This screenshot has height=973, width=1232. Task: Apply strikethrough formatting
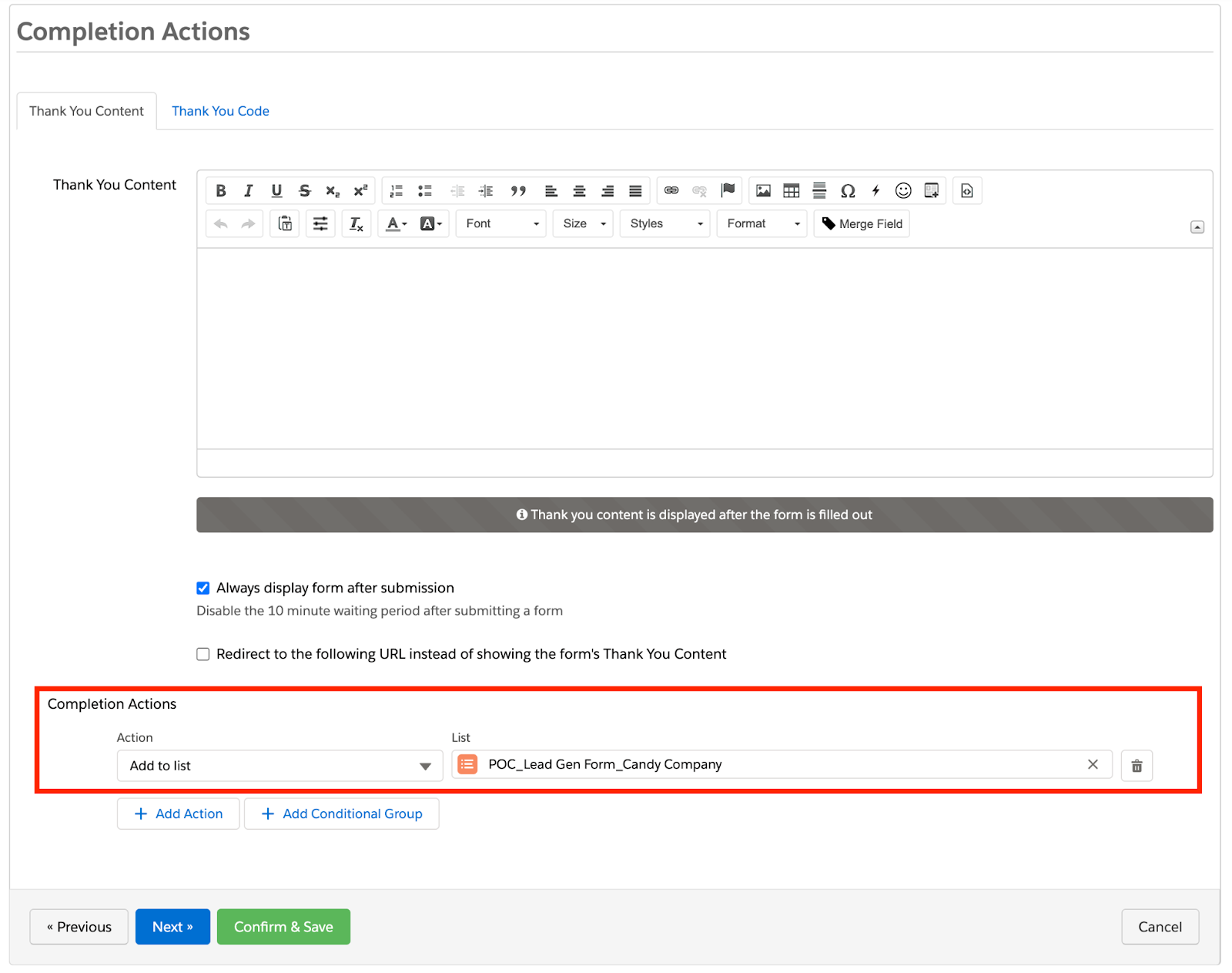click(x=305, y=190)
